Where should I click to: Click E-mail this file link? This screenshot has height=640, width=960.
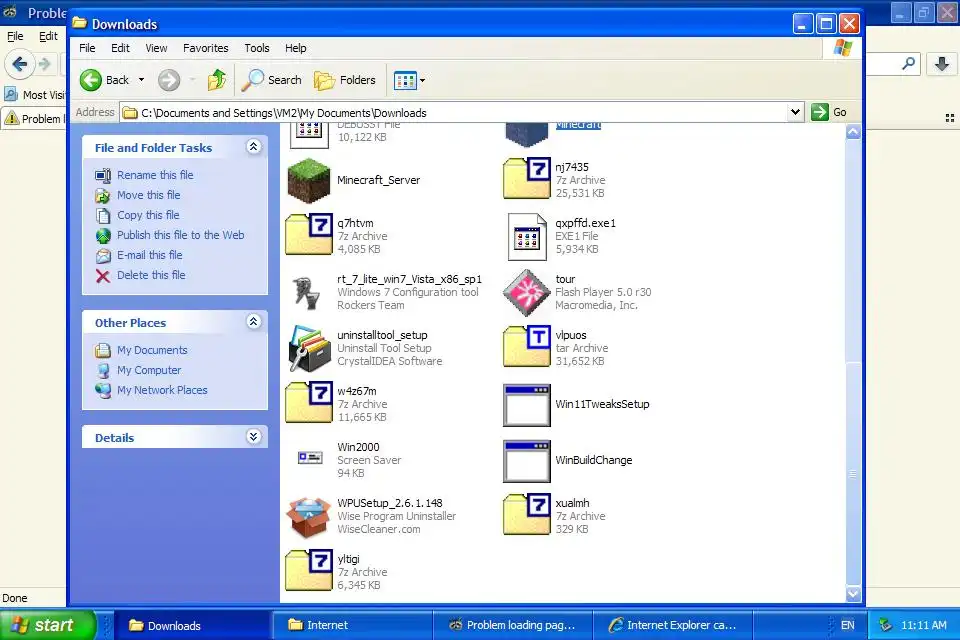pos(149,255)
